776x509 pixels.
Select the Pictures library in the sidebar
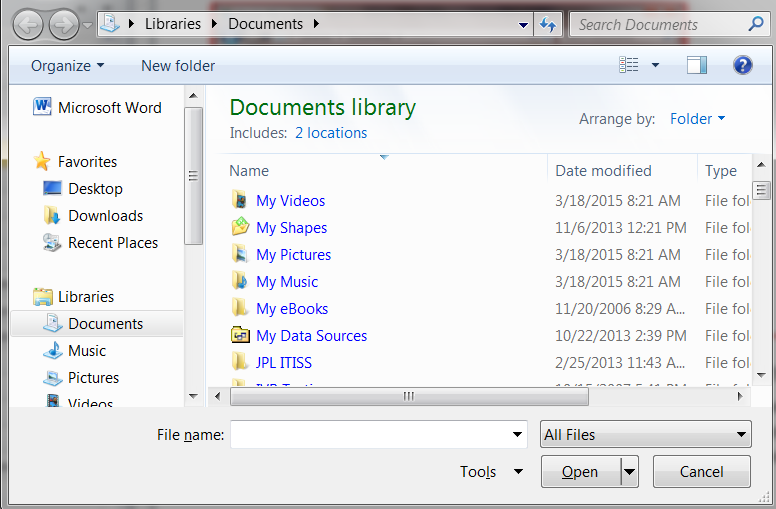(94, 378)
